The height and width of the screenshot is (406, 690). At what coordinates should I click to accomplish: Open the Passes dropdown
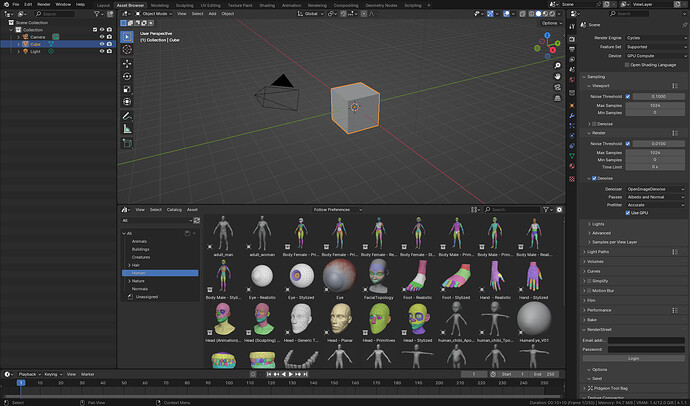click(x=655, y=197)
